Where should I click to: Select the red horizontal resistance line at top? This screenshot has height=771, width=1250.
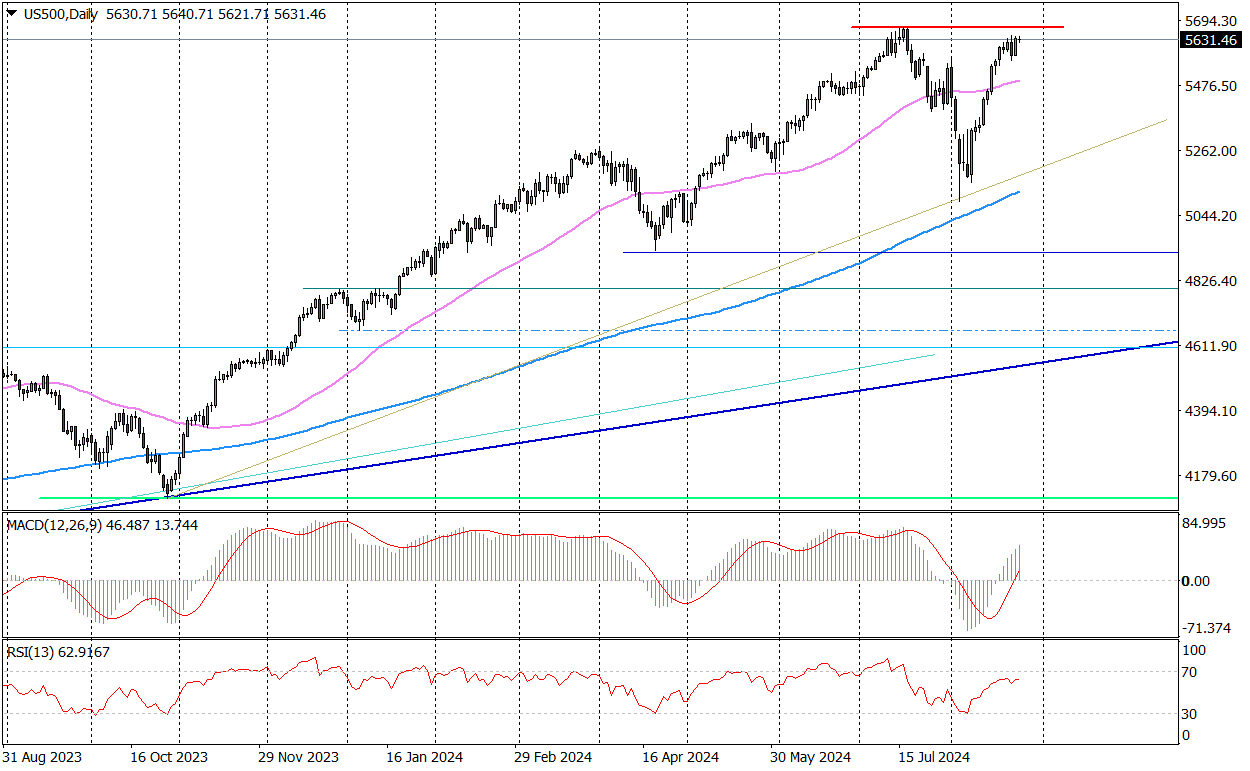click(x=957, y=26)
